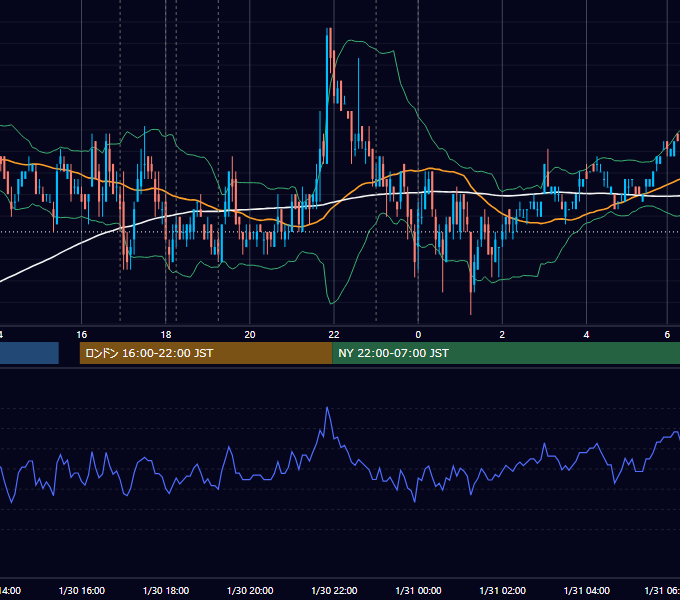Click the 1/31 04:00 time label

(x=586, y=590)
